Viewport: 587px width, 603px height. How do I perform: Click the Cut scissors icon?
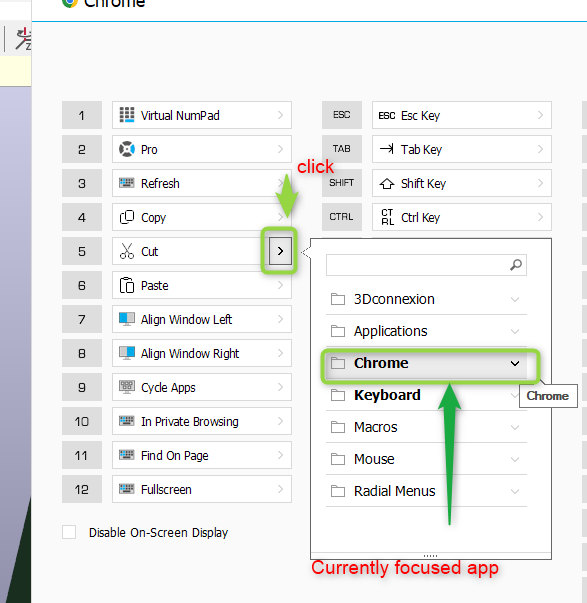127,251
